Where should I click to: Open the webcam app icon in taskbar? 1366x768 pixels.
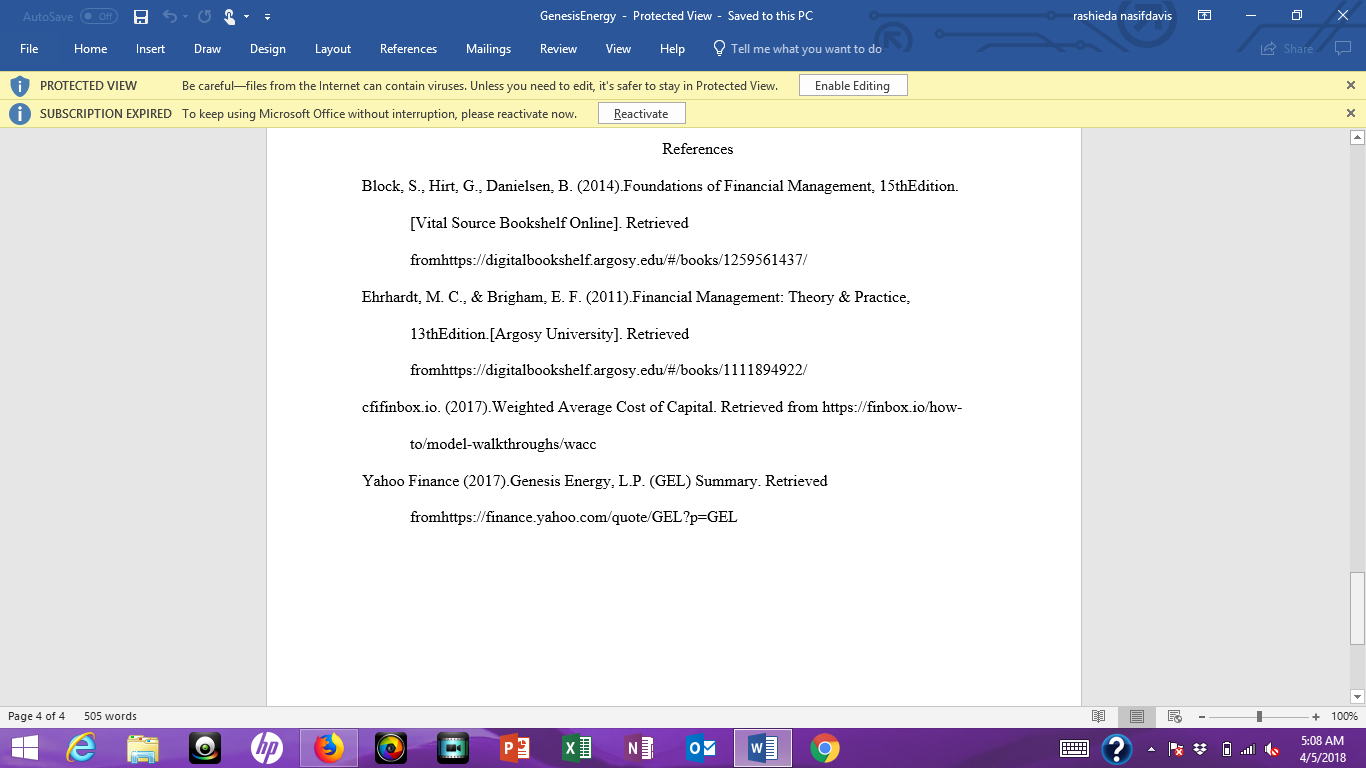pos(205,748)
